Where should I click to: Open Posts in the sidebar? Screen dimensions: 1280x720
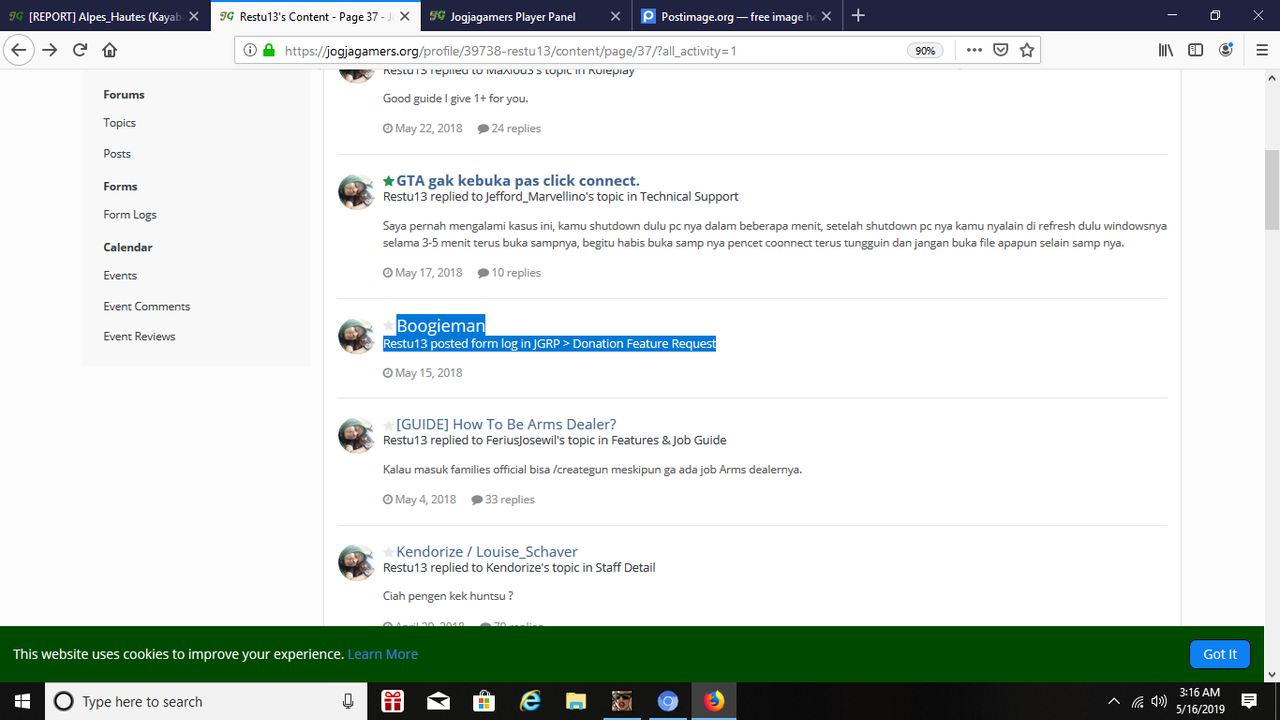point(117,154)
